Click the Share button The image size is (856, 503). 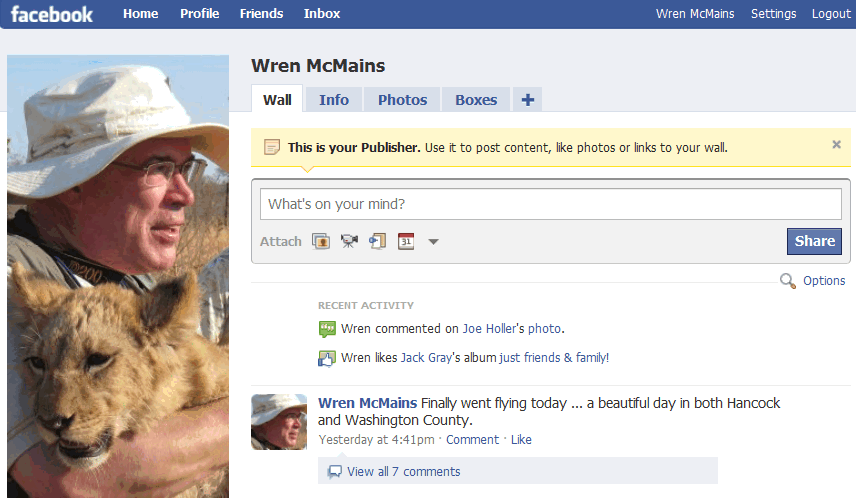pos(814,241)
